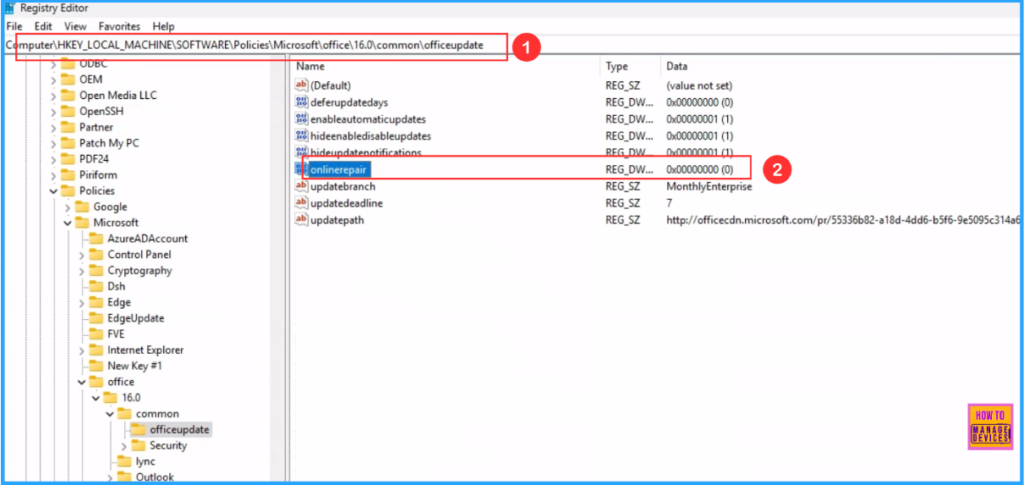Click deferupdatedays data 0x00000000 (0)
This screenshot has height=485, width=1024.
click(699, 102)
